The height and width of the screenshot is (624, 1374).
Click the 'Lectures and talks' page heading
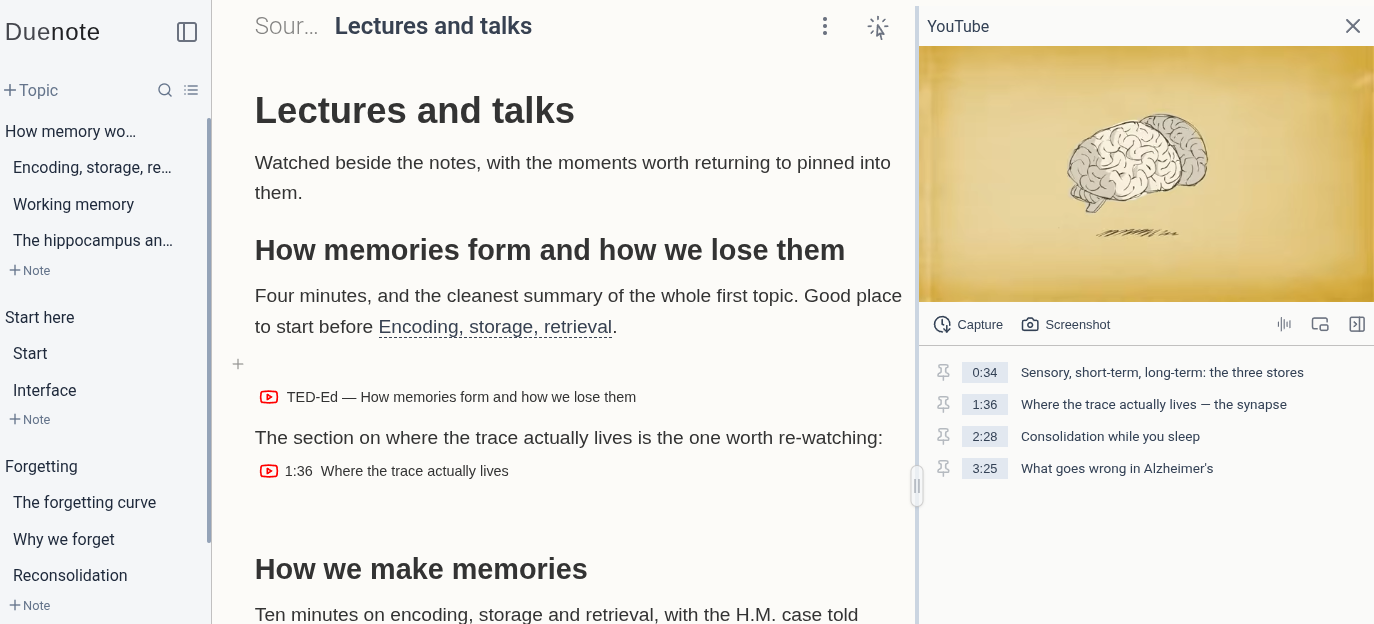pos(415,110)
